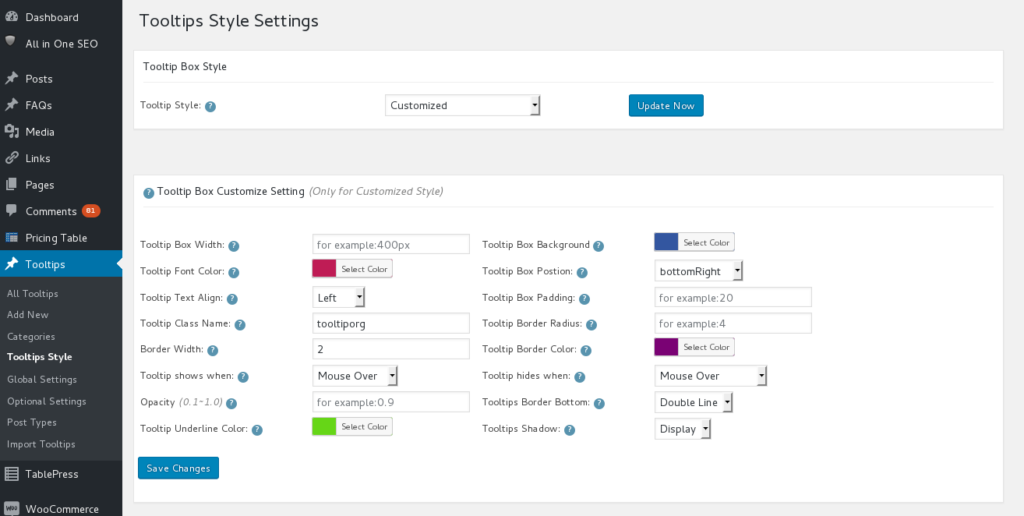Click help icon before Tooltip Box Customize Setting
1024x516 pixels.
[149, 192]
